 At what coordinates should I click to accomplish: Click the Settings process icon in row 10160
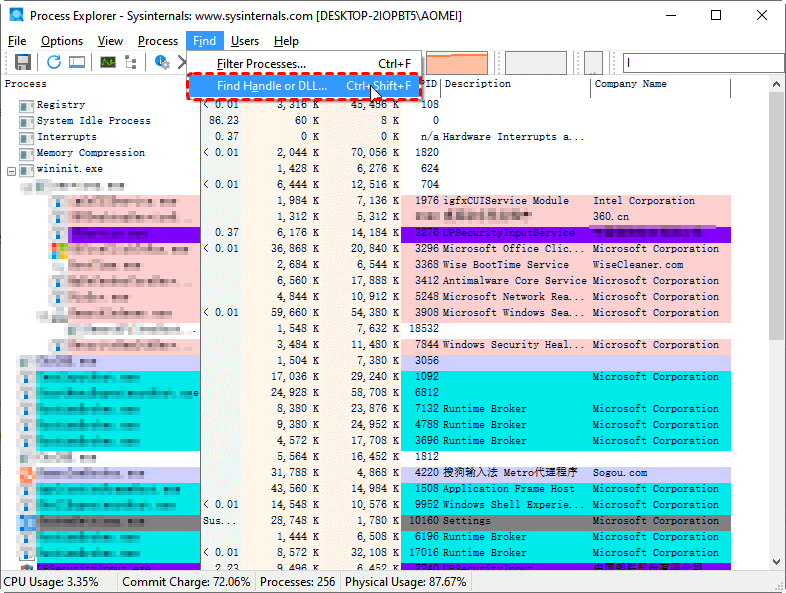(27, 522)
